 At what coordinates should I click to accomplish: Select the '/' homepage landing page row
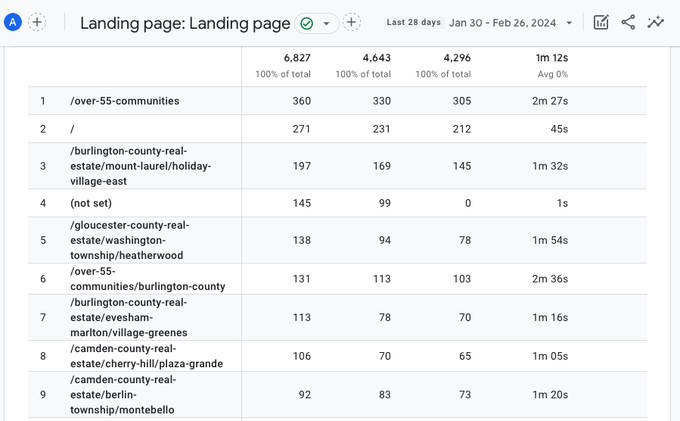tap(337, 129)
